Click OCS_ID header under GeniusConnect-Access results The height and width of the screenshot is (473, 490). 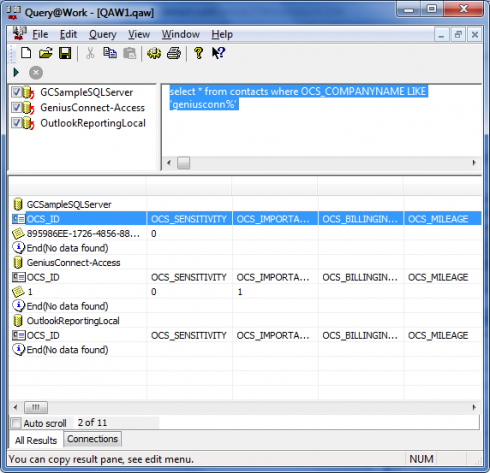click(x=43, y=277)
